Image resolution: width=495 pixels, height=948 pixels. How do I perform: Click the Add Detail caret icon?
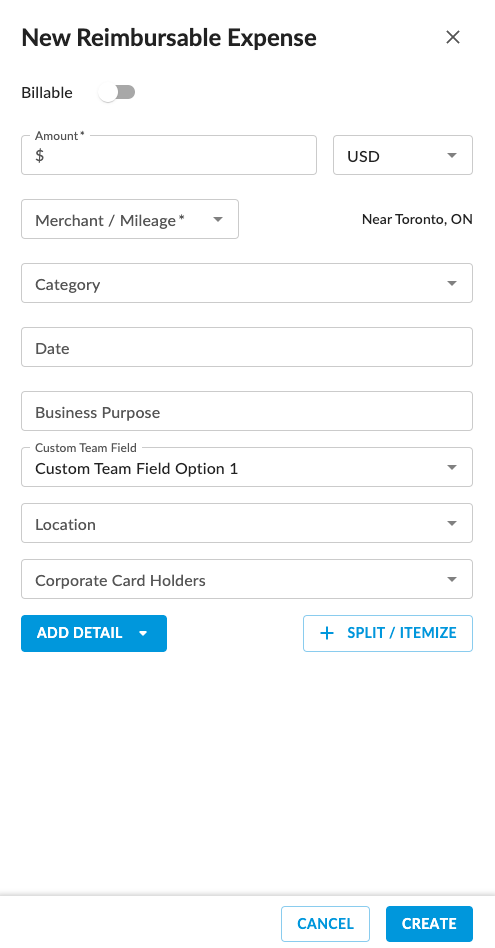(143, 634)
